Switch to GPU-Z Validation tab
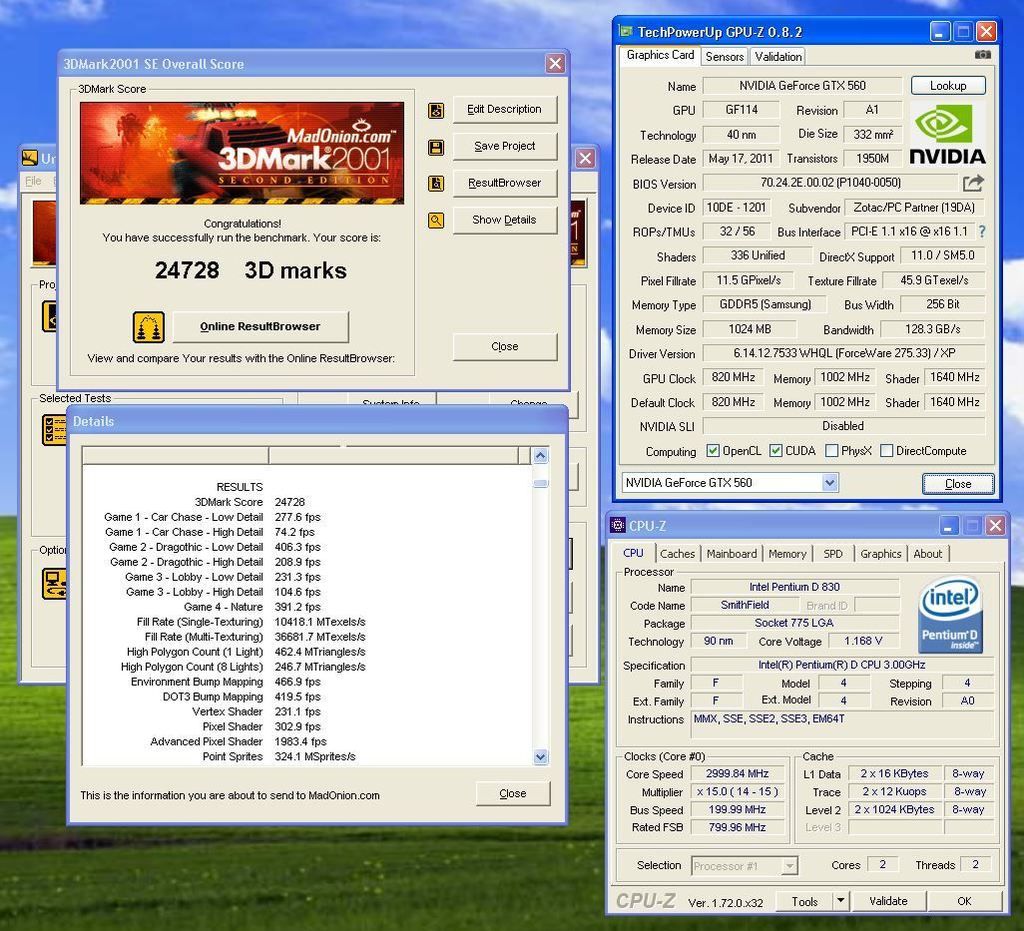The width and height of the screenshot is (1024, 931). (x=778, y=57)
